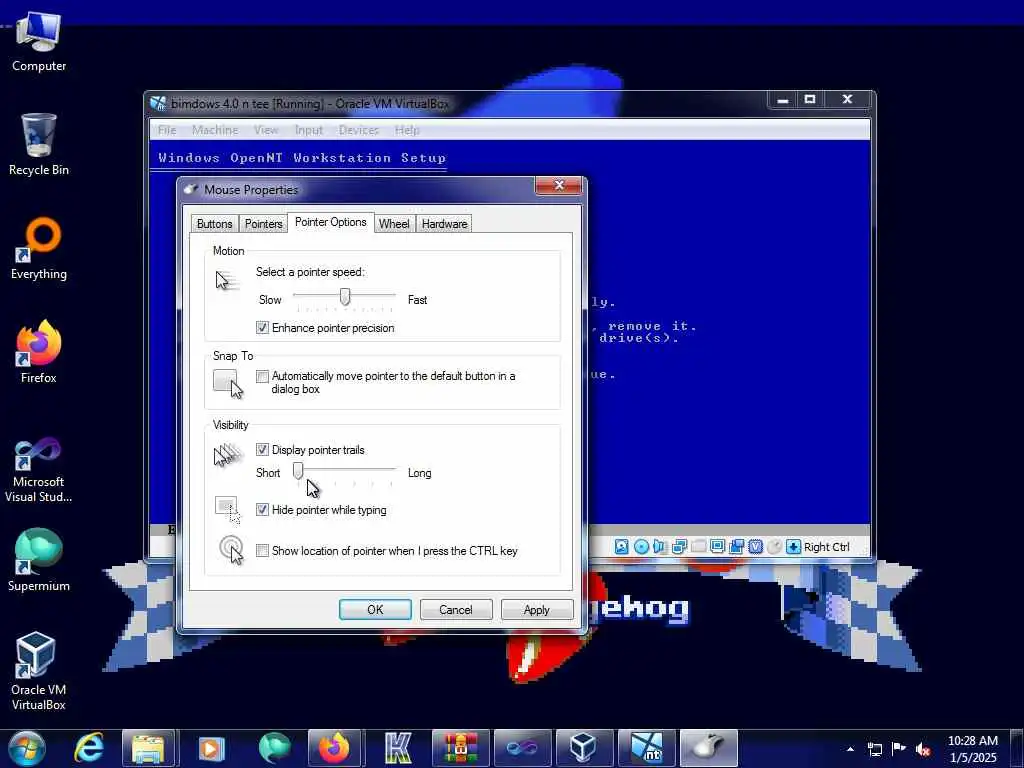The height and width of the screenshot is (768, 1024).
Task: Open the VirtualBox View menu
Action: [x=266, y=130]
